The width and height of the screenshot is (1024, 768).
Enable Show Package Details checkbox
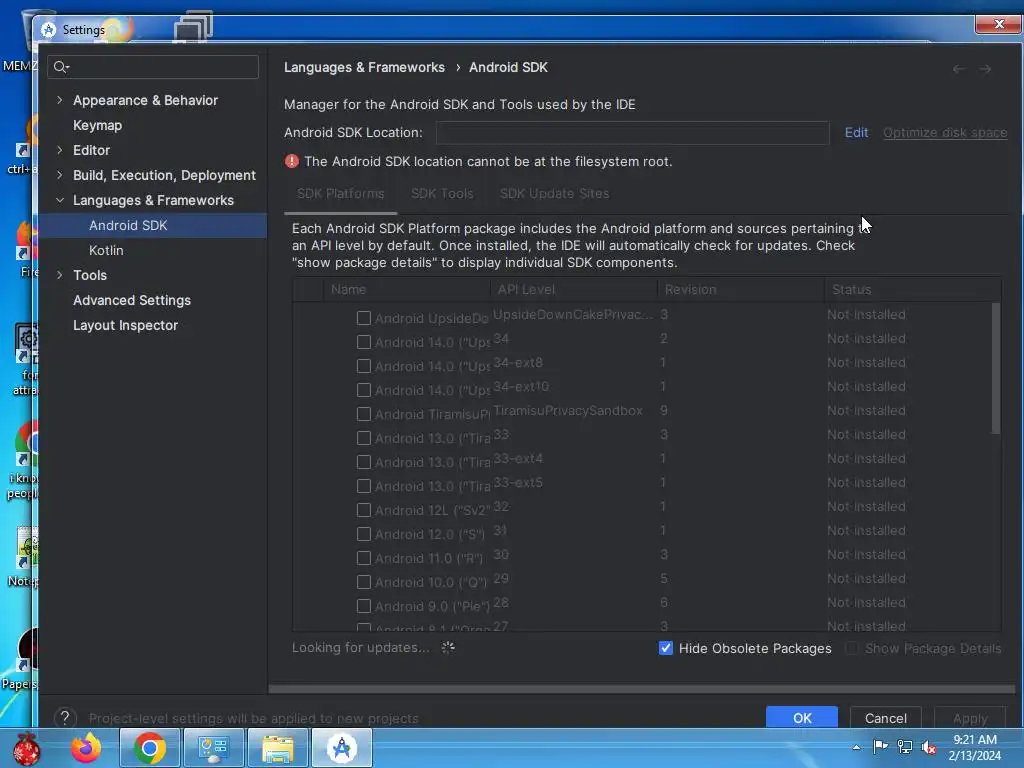click(852, 648)
